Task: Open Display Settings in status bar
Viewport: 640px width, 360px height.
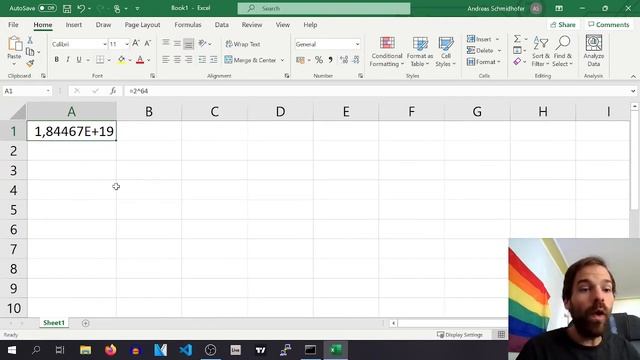Action: [x=460, y=335]
